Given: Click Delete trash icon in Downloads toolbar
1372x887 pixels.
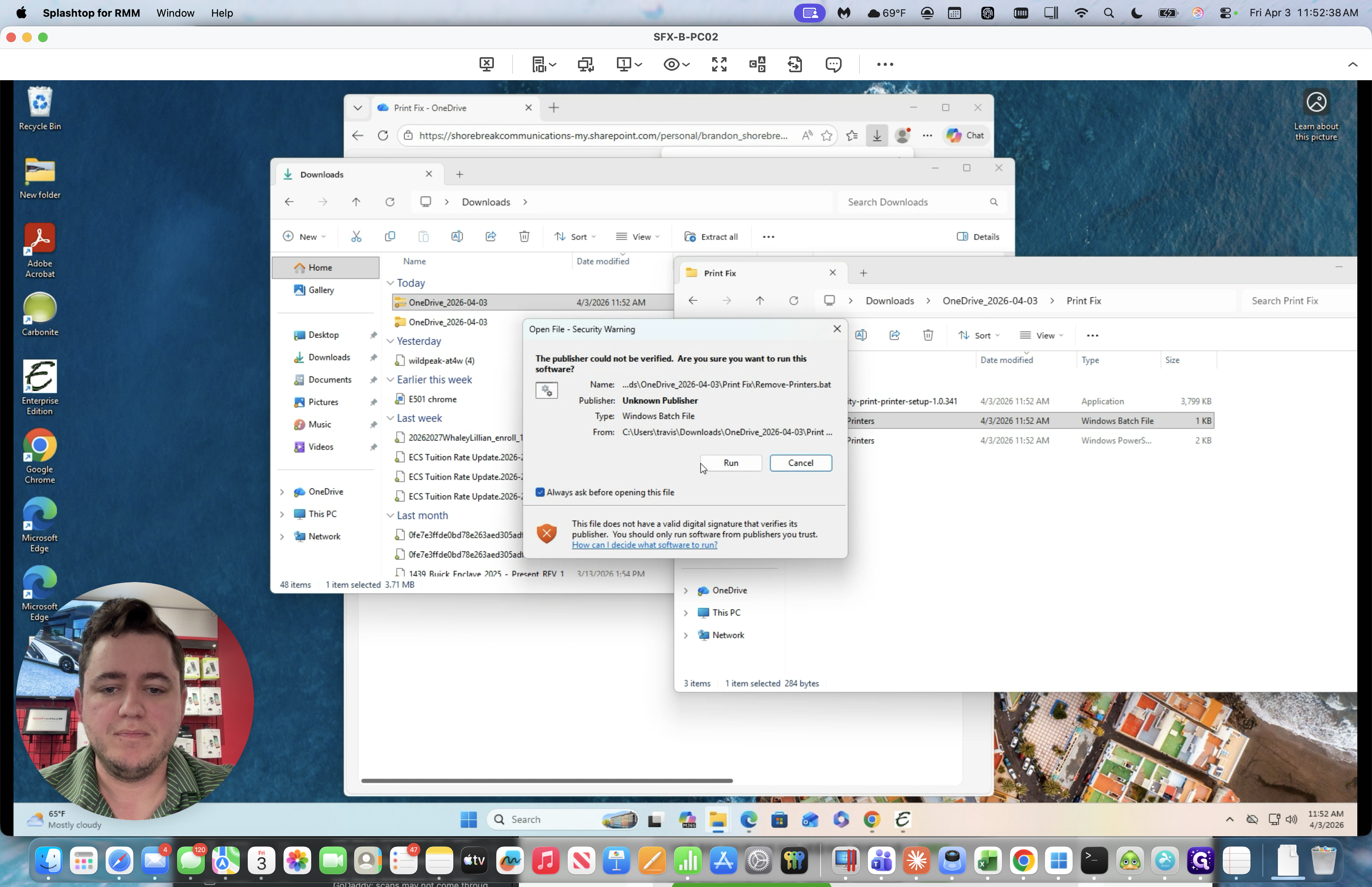Looking at the screenshot, I should (524, 237).
